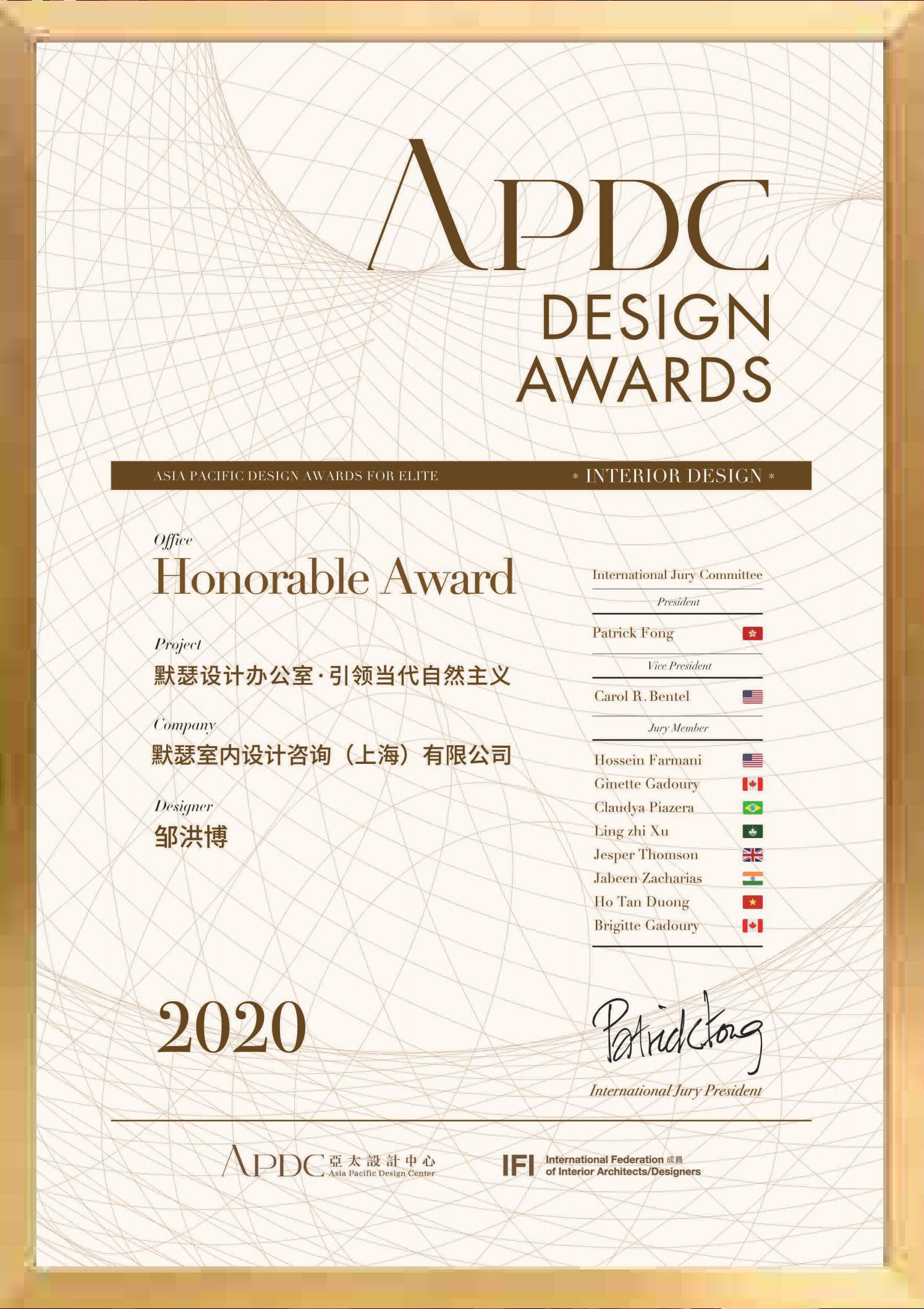Click 'International Federation of Interior Architects/Designers' text

point(623,1166)
